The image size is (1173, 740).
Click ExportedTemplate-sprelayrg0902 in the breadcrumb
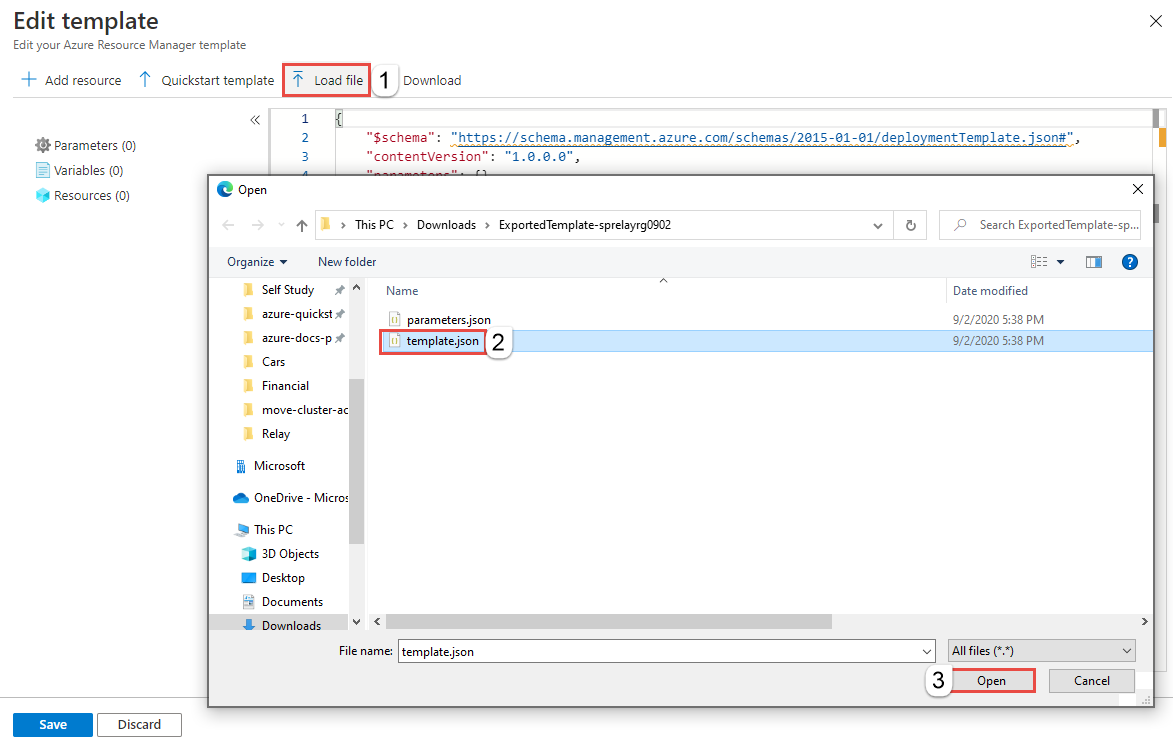click(585, 225)
